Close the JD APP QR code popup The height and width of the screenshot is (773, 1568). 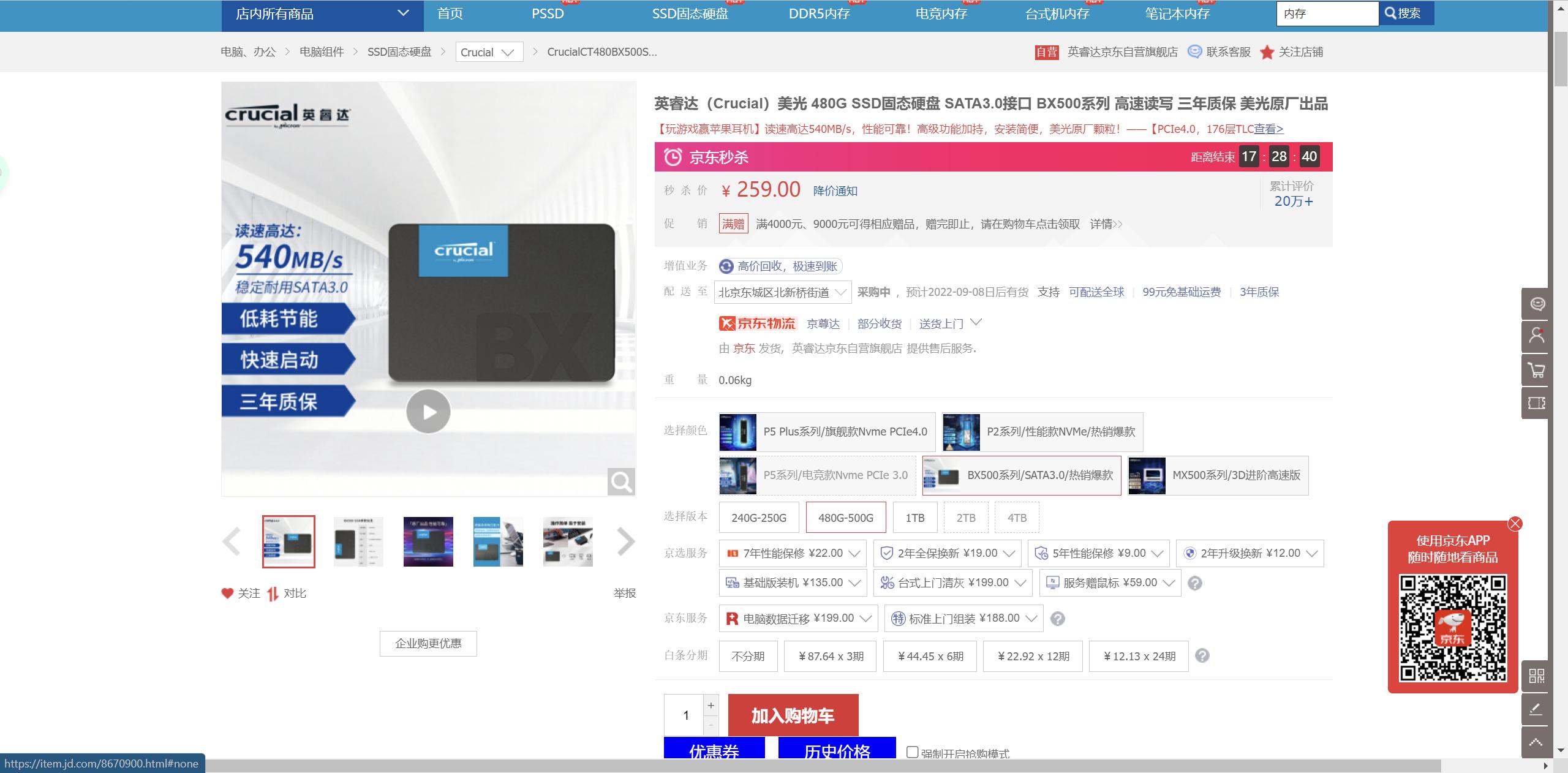[1515, 524]
